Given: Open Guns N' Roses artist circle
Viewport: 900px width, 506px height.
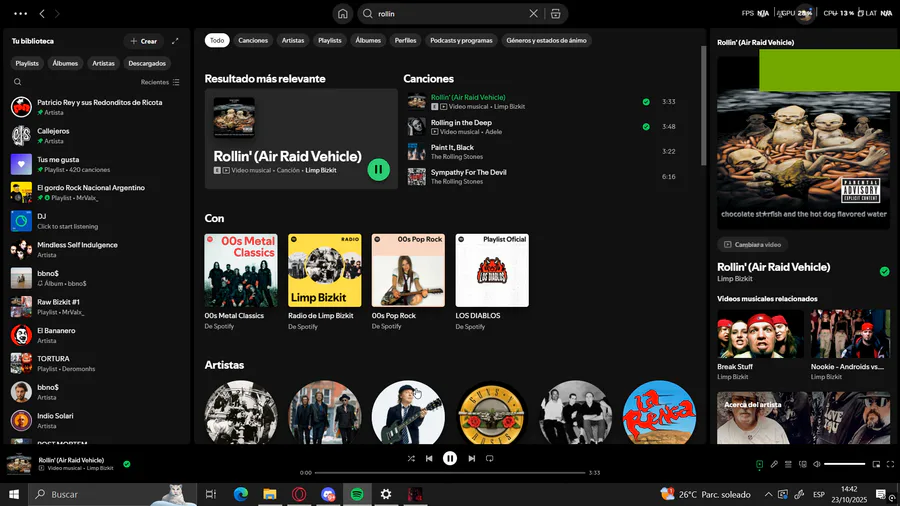Looking at the screenshot, I should (492, 412).
